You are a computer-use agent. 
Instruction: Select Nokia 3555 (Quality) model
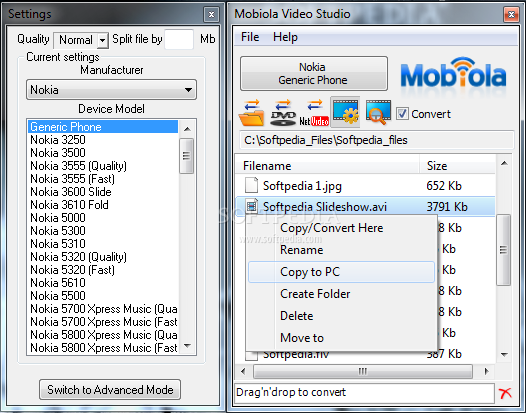point(103,166)
